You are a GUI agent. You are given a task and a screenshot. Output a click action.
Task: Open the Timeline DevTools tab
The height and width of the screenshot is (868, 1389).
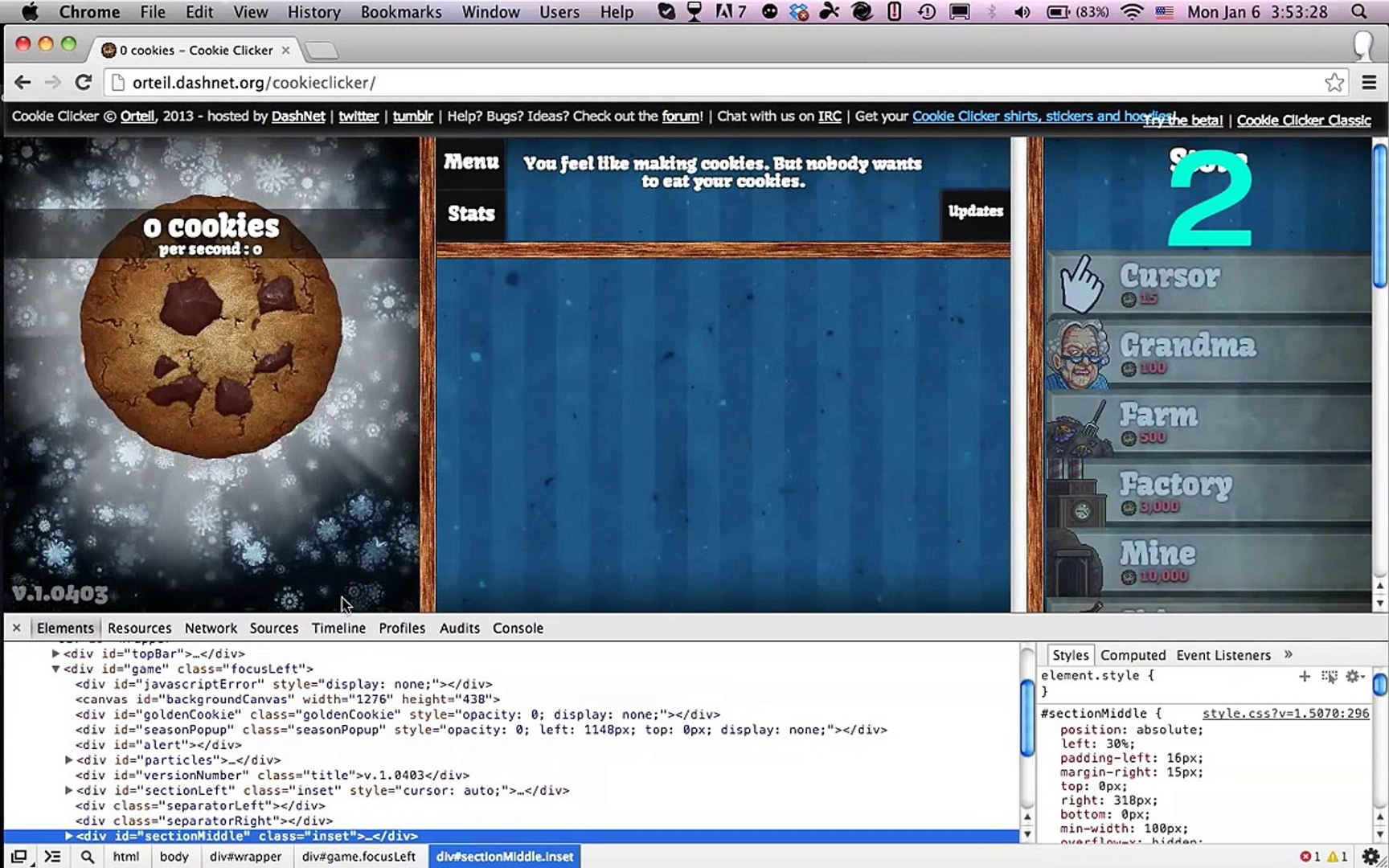click(x=338, y=628)
